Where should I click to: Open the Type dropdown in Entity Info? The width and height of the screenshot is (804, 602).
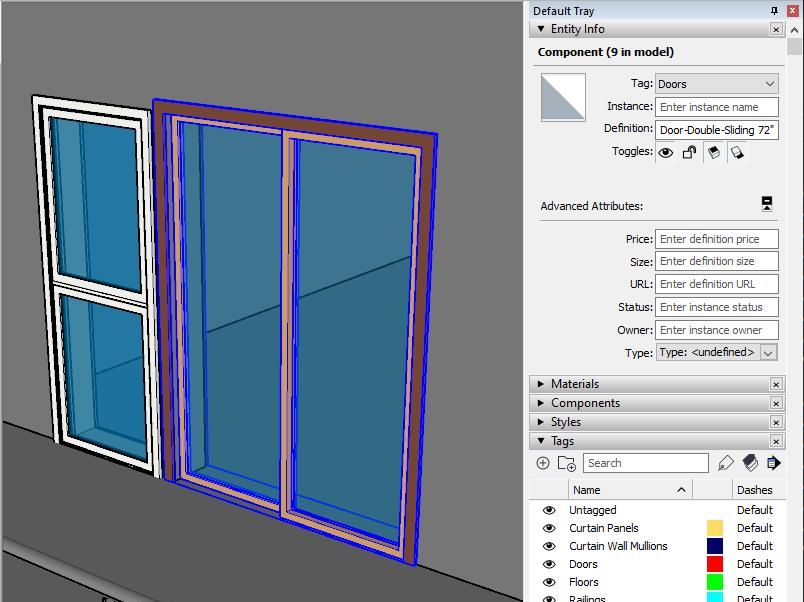[x=766, y=352]
